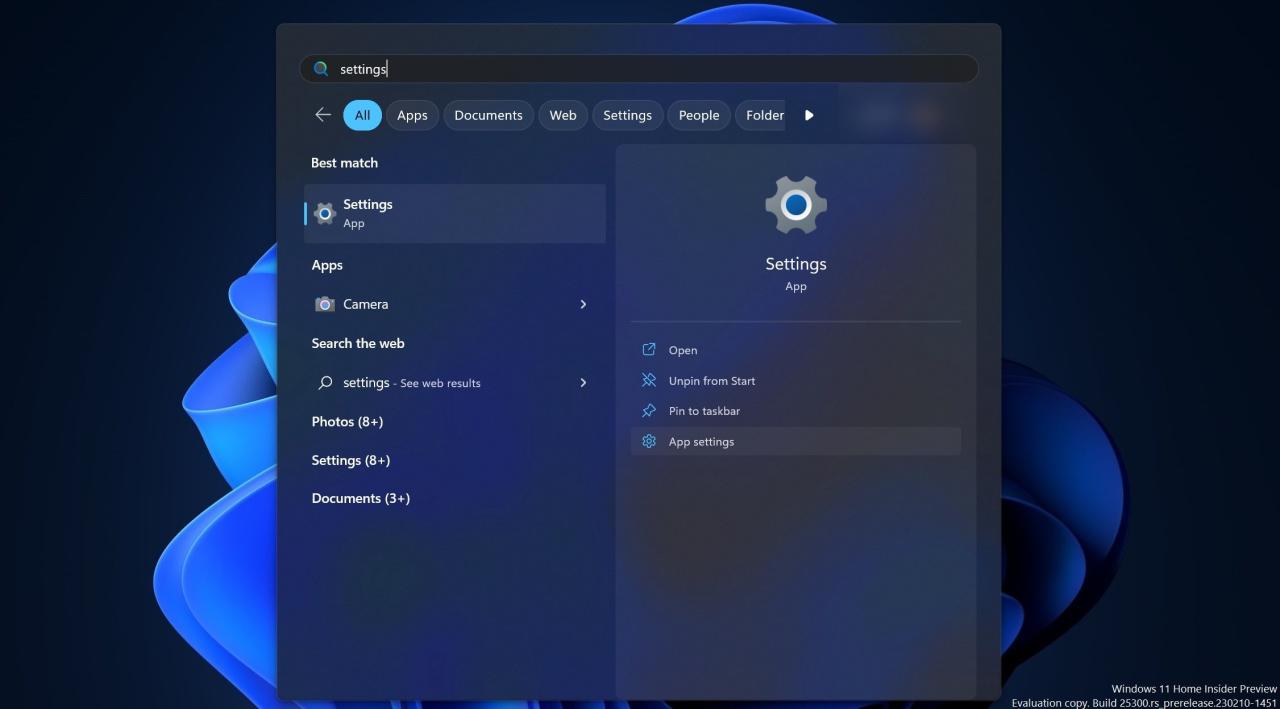This screenshot has width=1280, height=709.
Task: Click the Apps section heading
Action: click(327, 265)
